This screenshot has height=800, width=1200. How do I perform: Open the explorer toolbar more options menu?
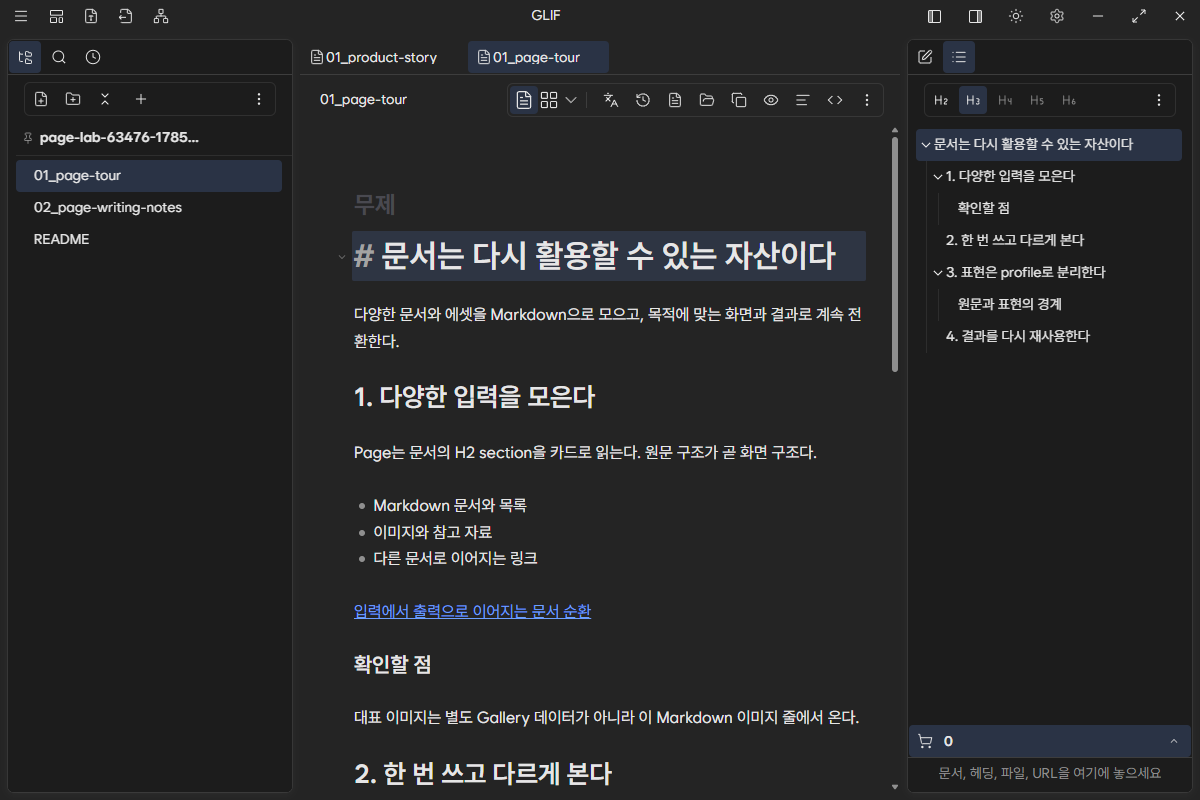(x=259, y=99)
